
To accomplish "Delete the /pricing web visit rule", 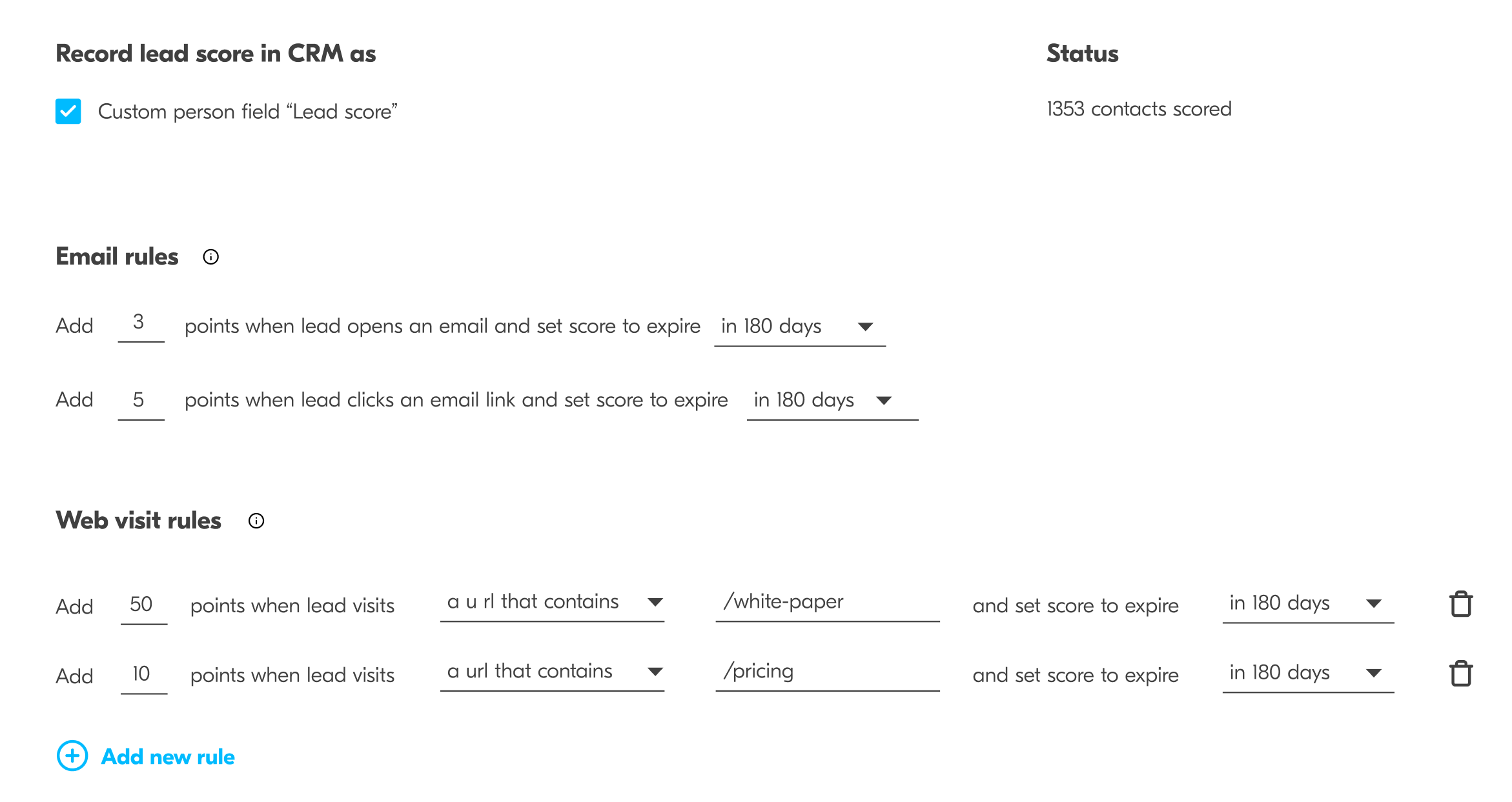I will click(1462, 673).
